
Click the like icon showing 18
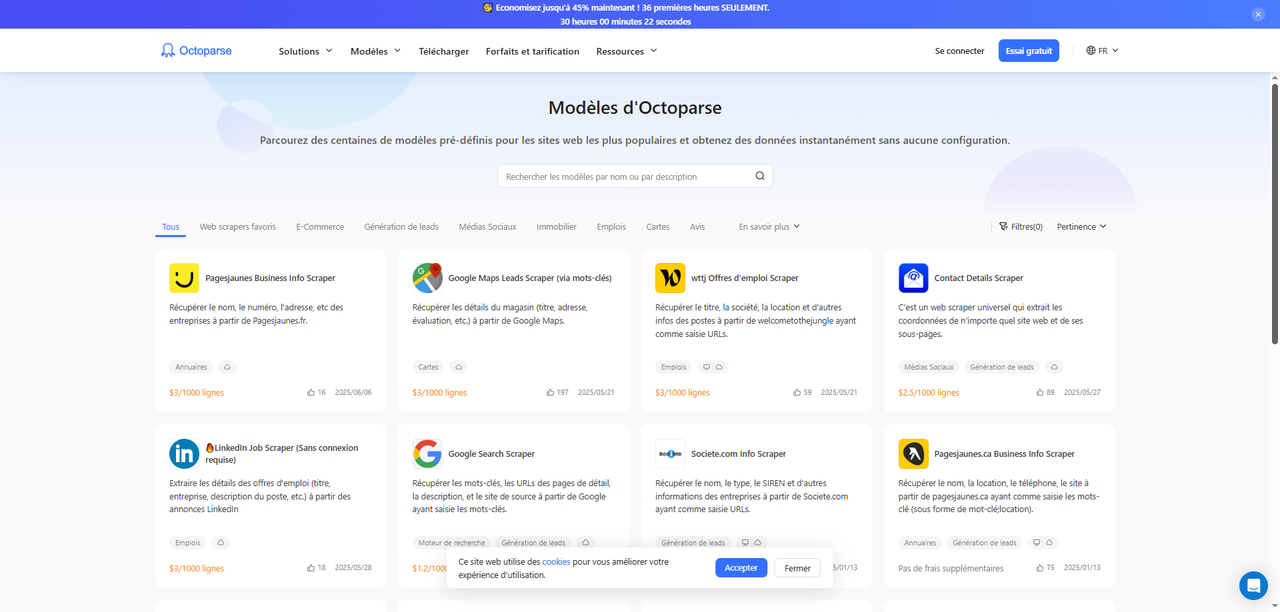(311, 568)
